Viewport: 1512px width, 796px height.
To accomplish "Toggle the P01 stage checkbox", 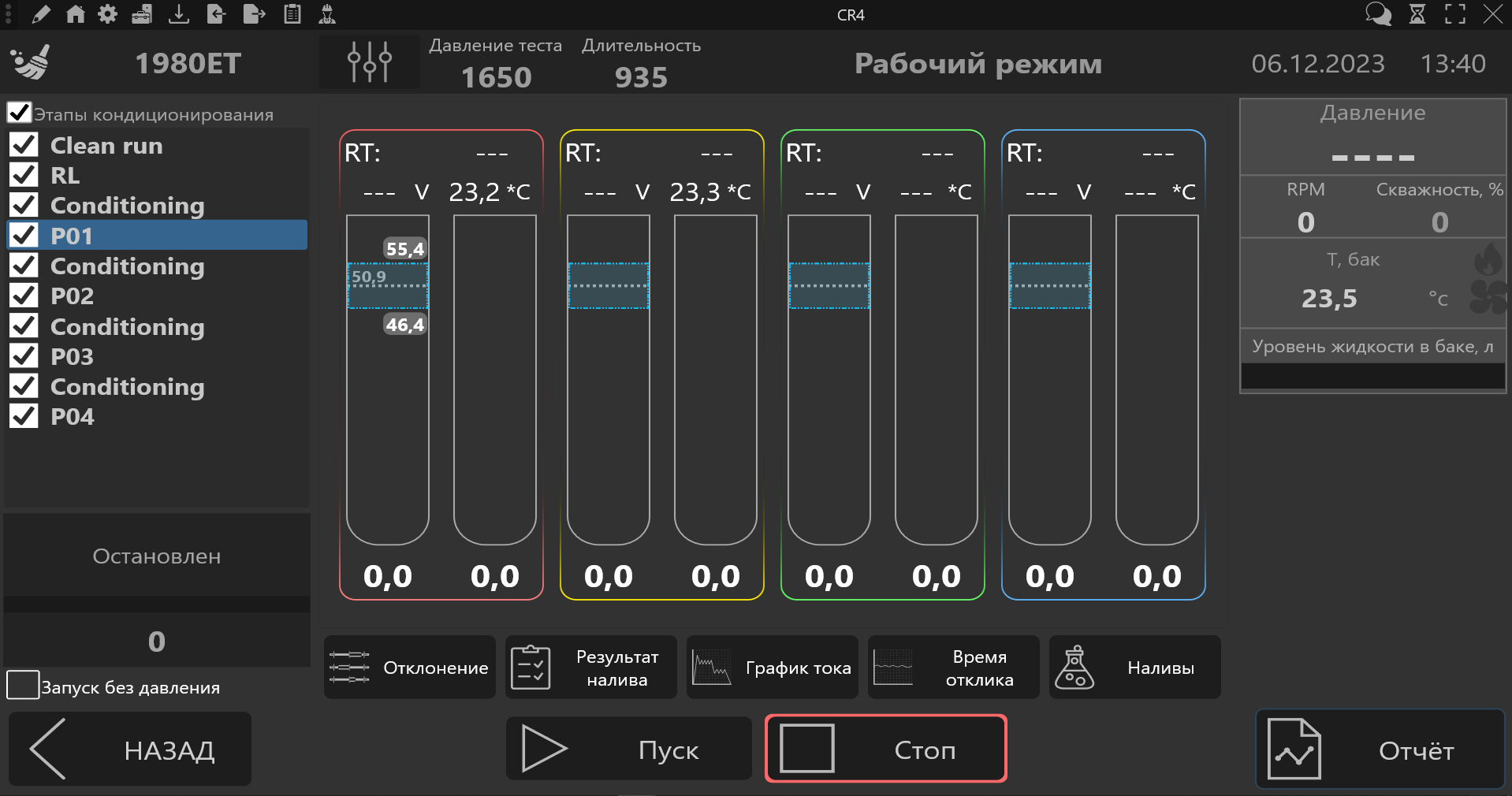I will pos(24,235).
